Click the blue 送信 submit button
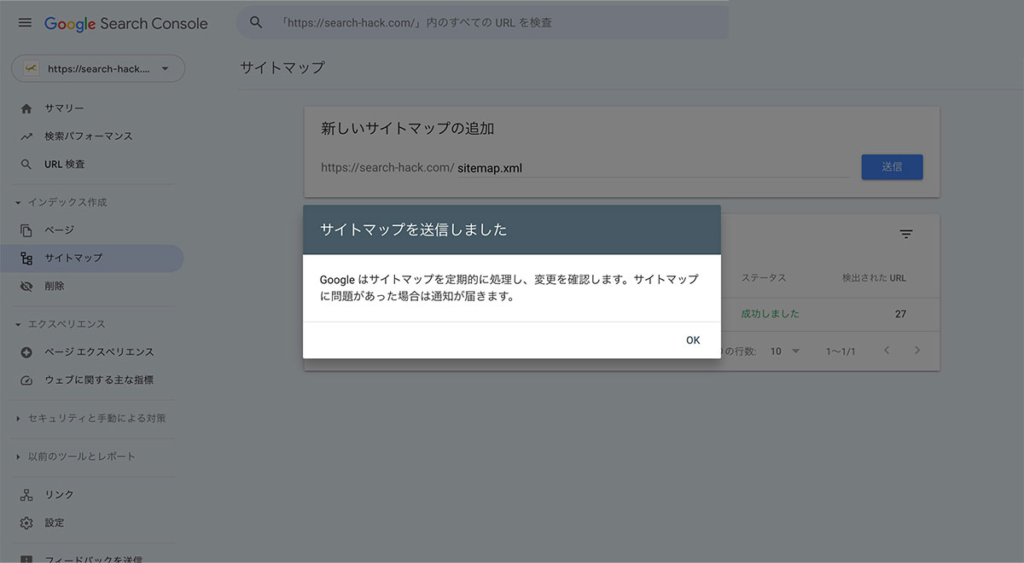 click(891, 167)
